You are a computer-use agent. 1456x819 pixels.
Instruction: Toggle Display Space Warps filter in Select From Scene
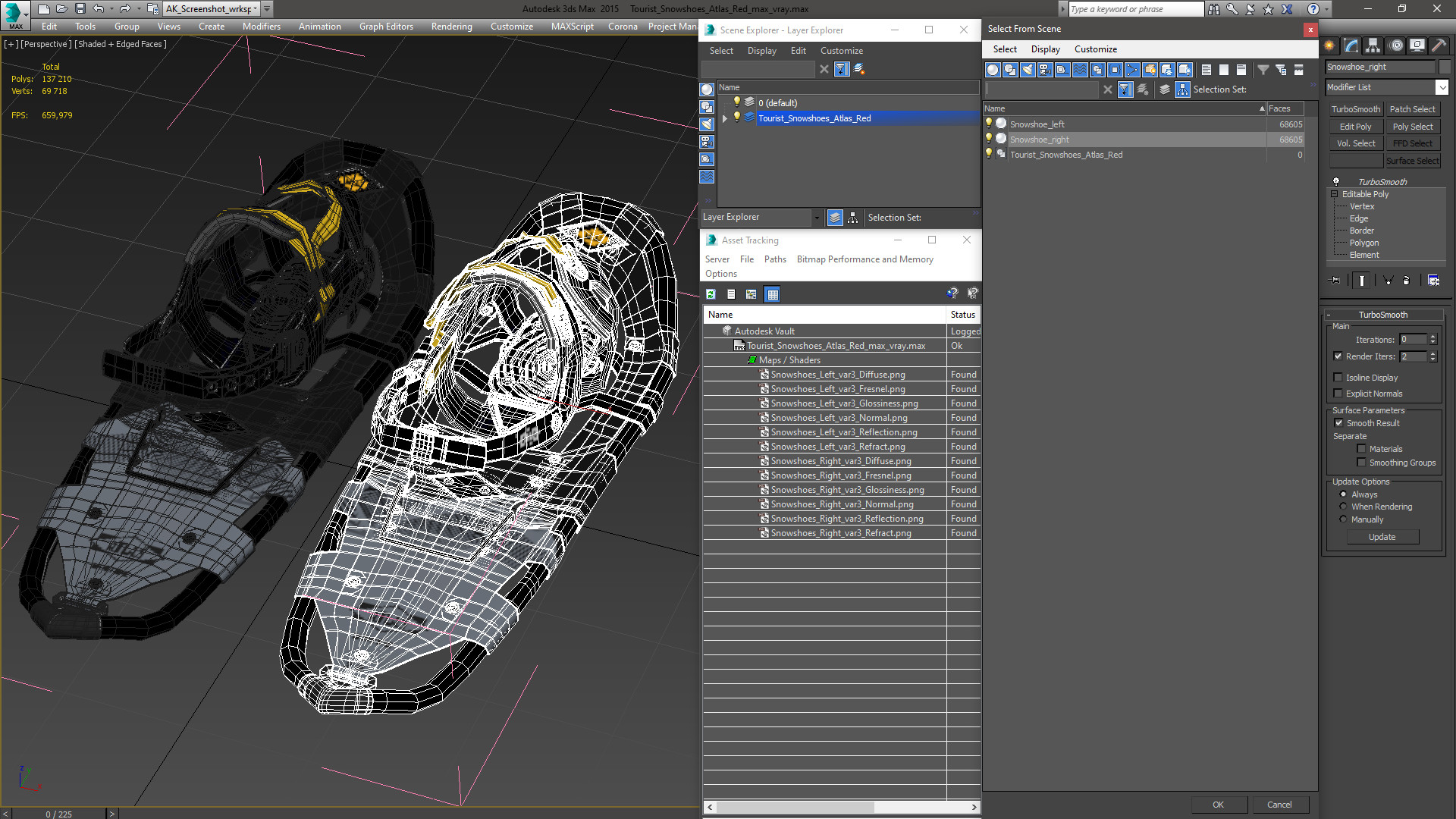[x=1080, y=70]
